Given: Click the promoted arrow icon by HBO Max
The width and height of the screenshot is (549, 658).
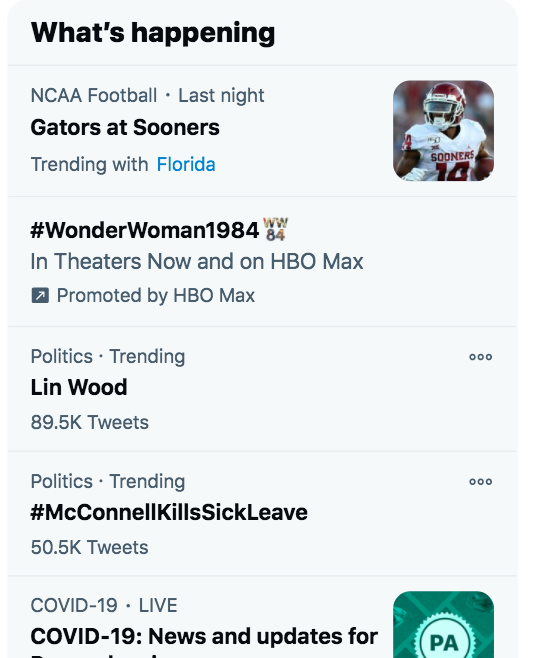Looking at the screenshot, I should point(40,295).
